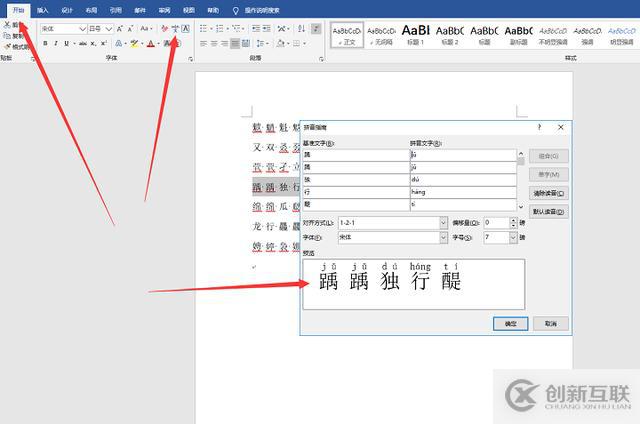Viewport: 640px width, 424px height.
Task: Decrease paragraph indent
Action: coord(256,29)
